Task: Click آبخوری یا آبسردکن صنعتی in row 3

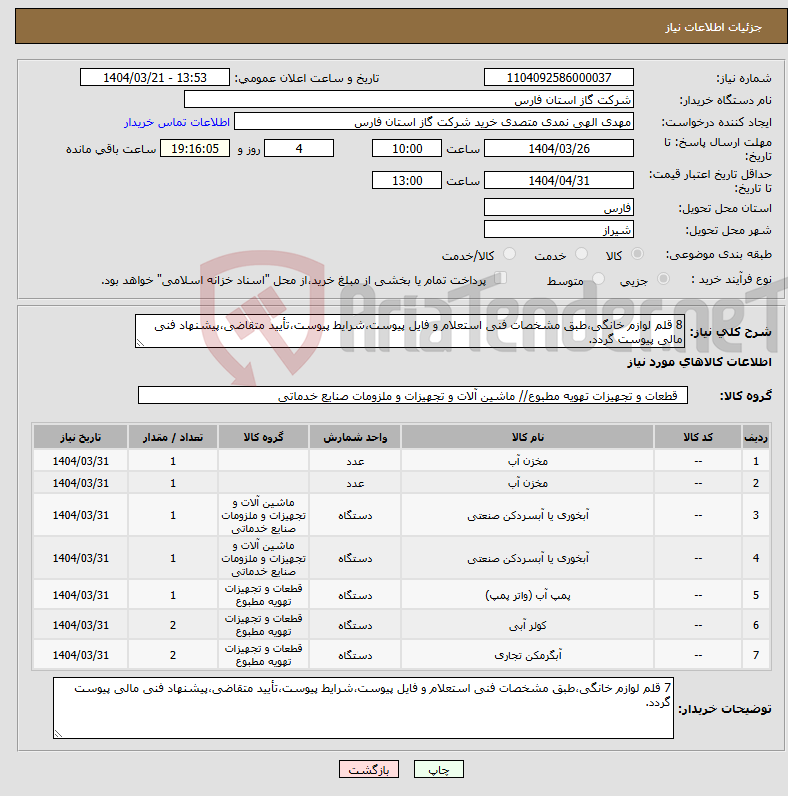Action: tap(528, 515)
